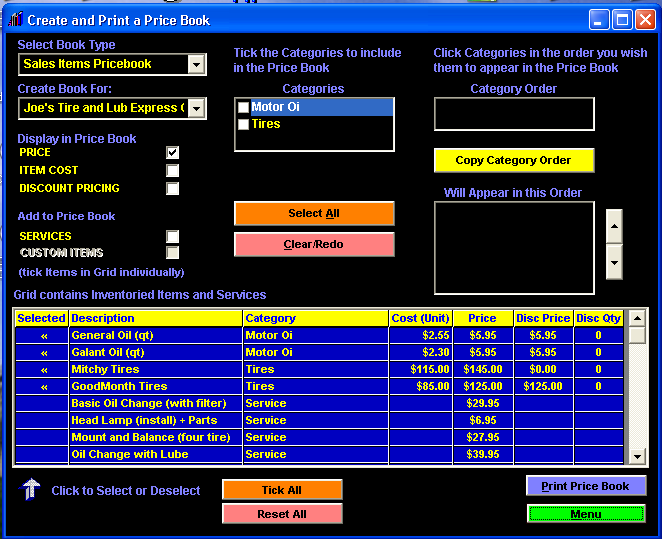The image size is (662, 539).
Task: Maximize the Price Book window
Action: click(x=622, y=19)
